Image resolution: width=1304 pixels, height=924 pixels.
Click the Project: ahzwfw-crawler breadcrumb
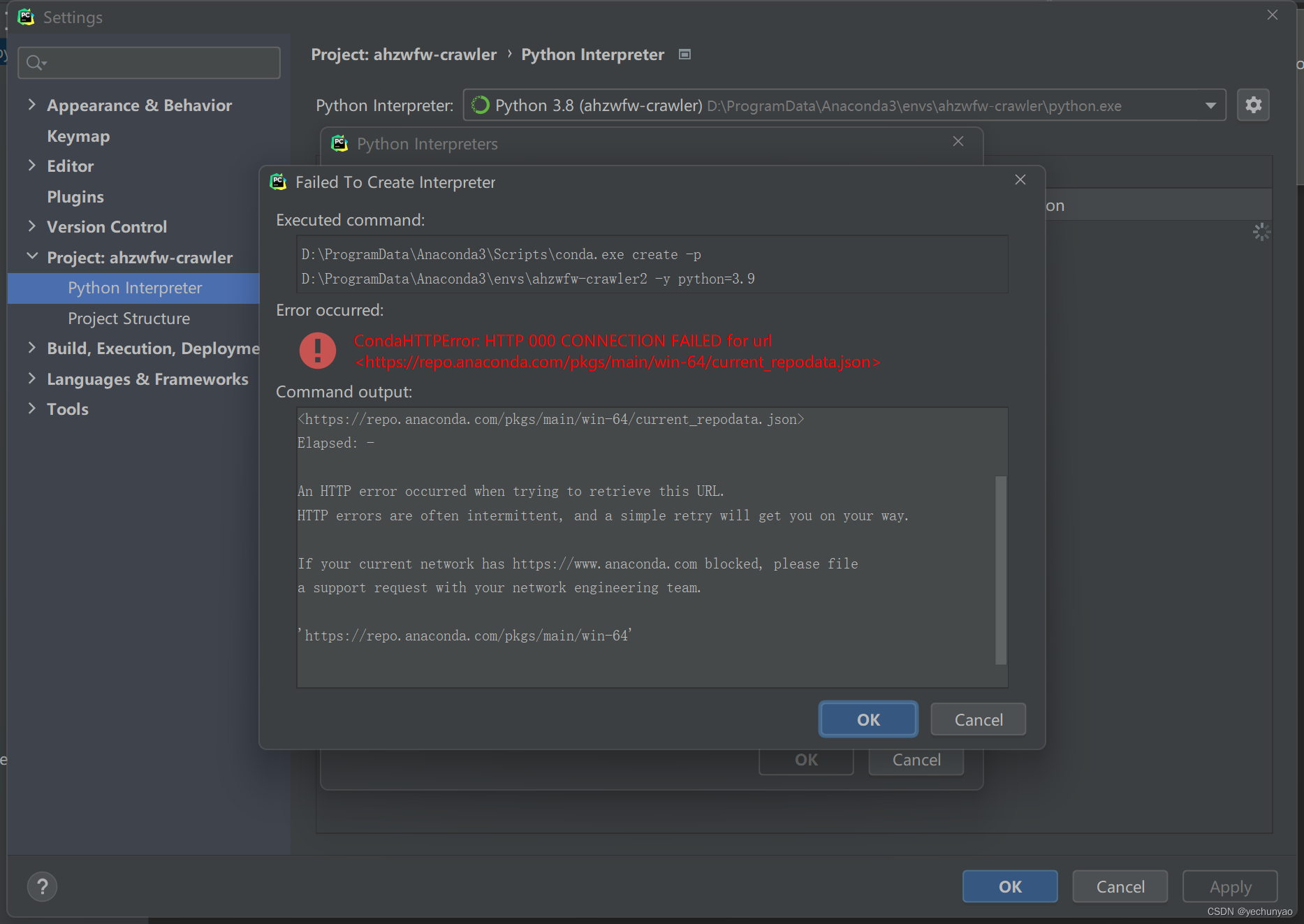(x=404, y=54)
